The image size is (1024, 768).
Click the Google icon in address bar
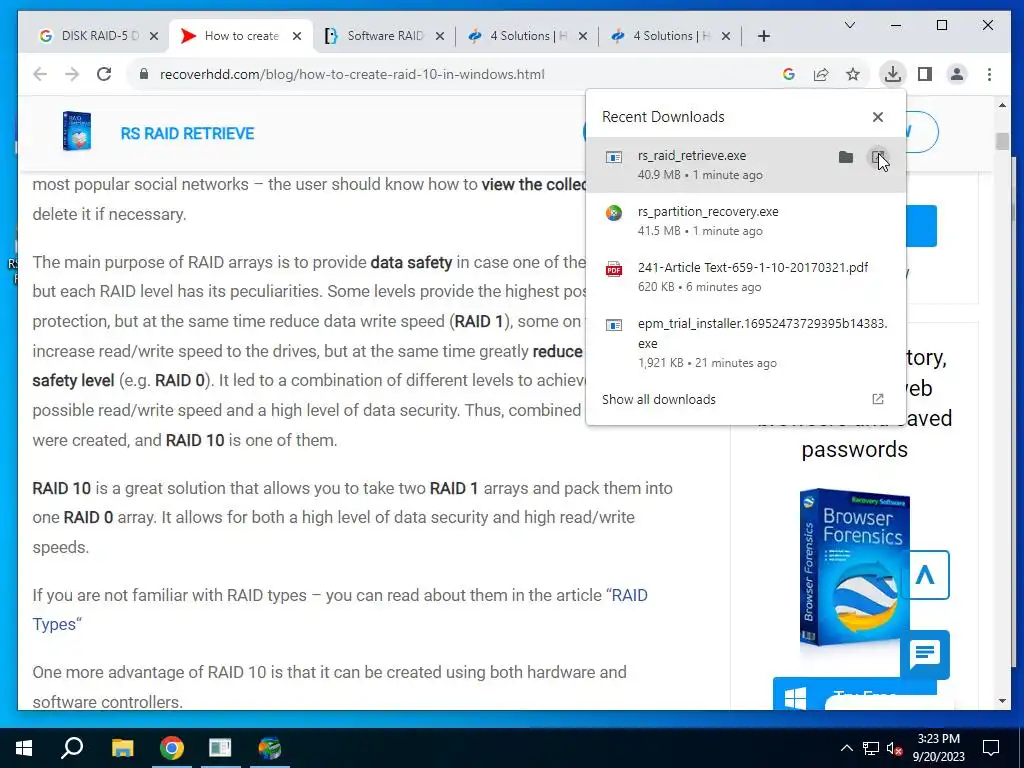tap(789, 74)
